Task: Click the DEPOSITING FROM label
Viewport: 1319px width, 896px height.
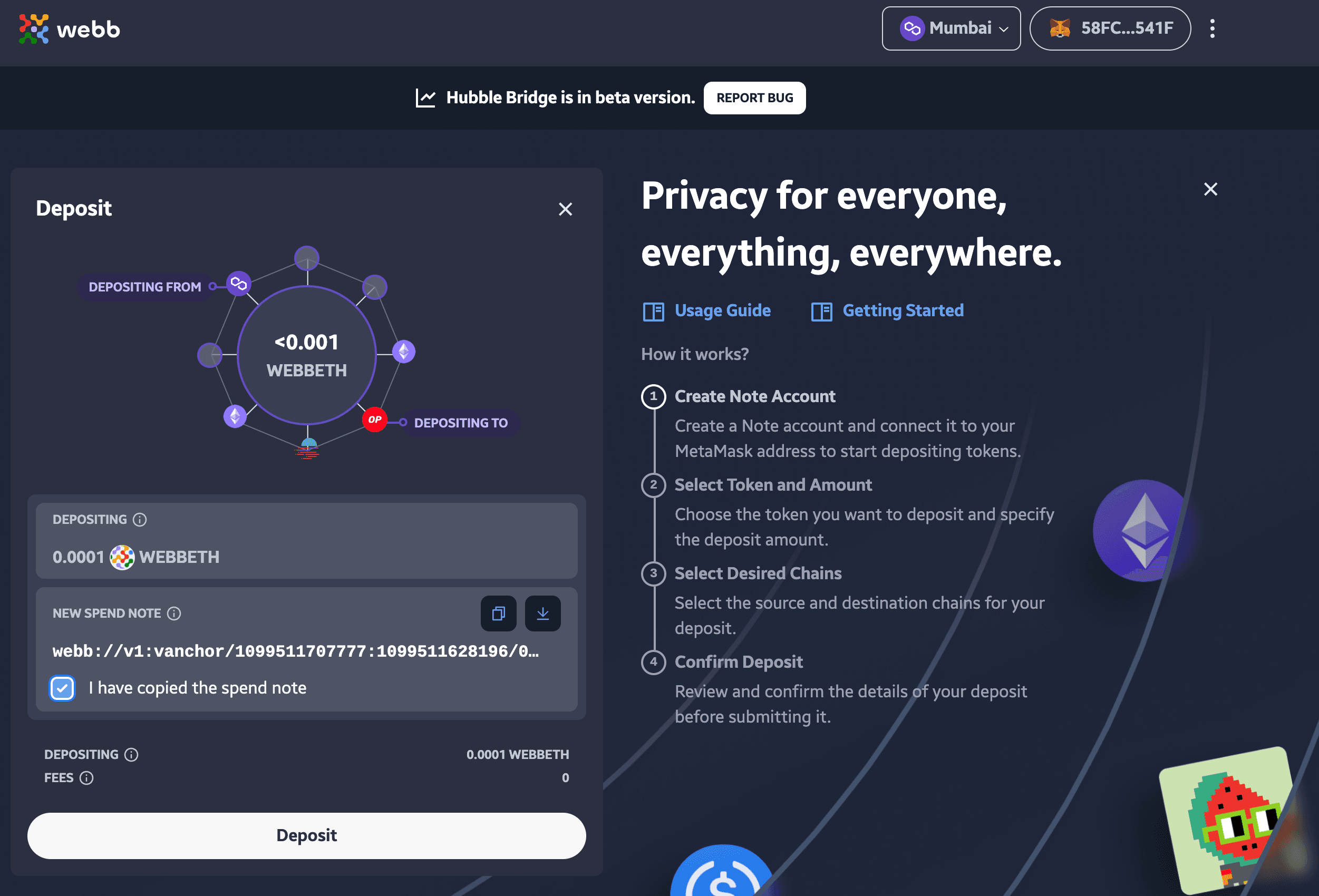Action: (x=145, y=287)
